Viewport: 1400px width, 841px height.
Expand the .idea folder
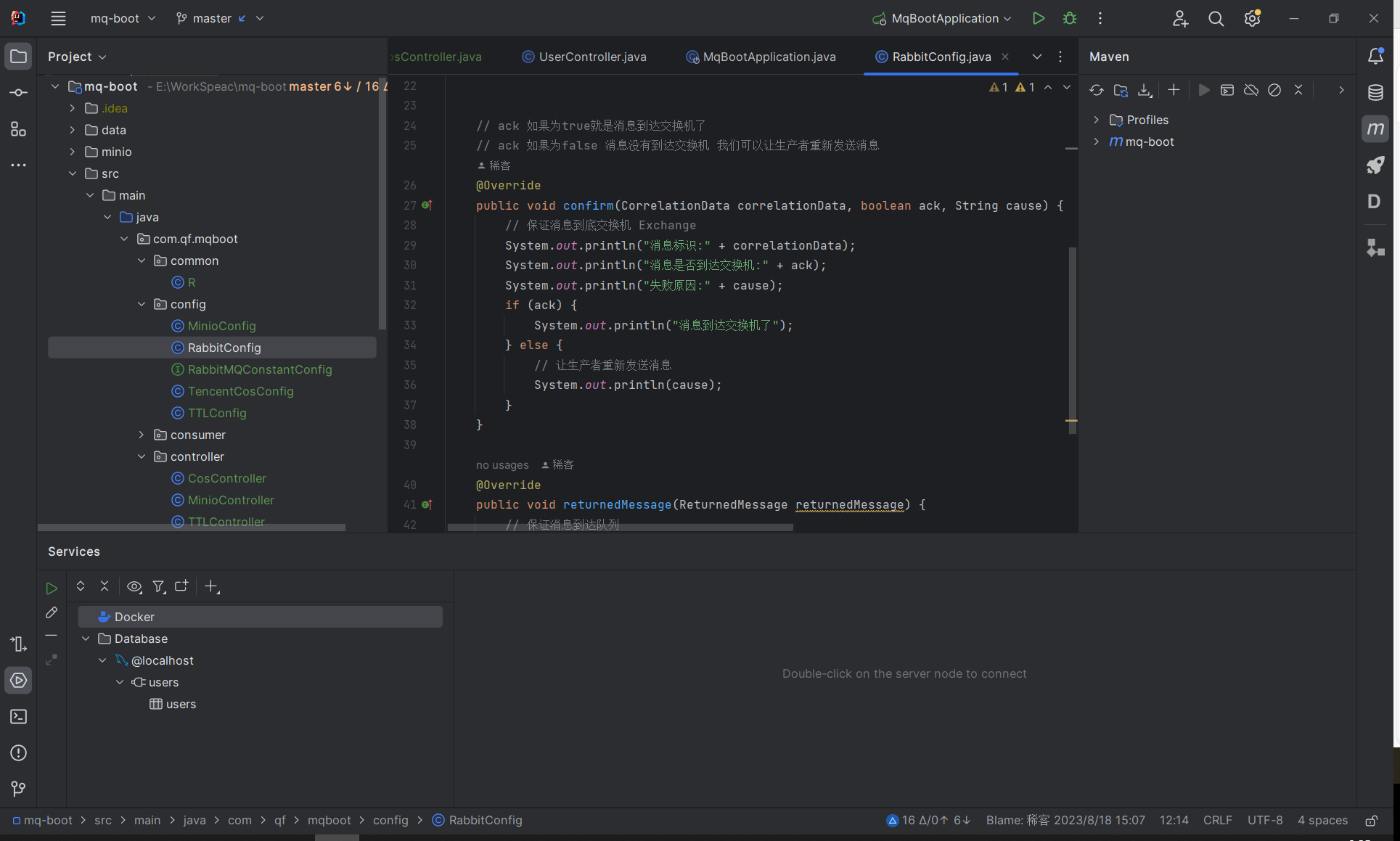coord(73,109)
